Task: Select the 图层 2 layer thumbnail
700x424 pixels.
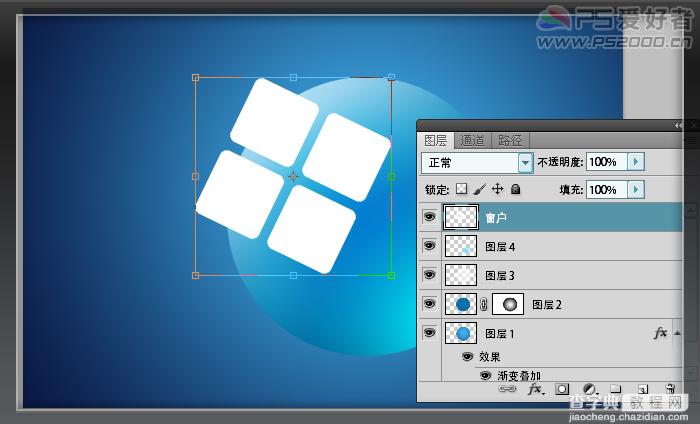Action: (x=461, y=304)
